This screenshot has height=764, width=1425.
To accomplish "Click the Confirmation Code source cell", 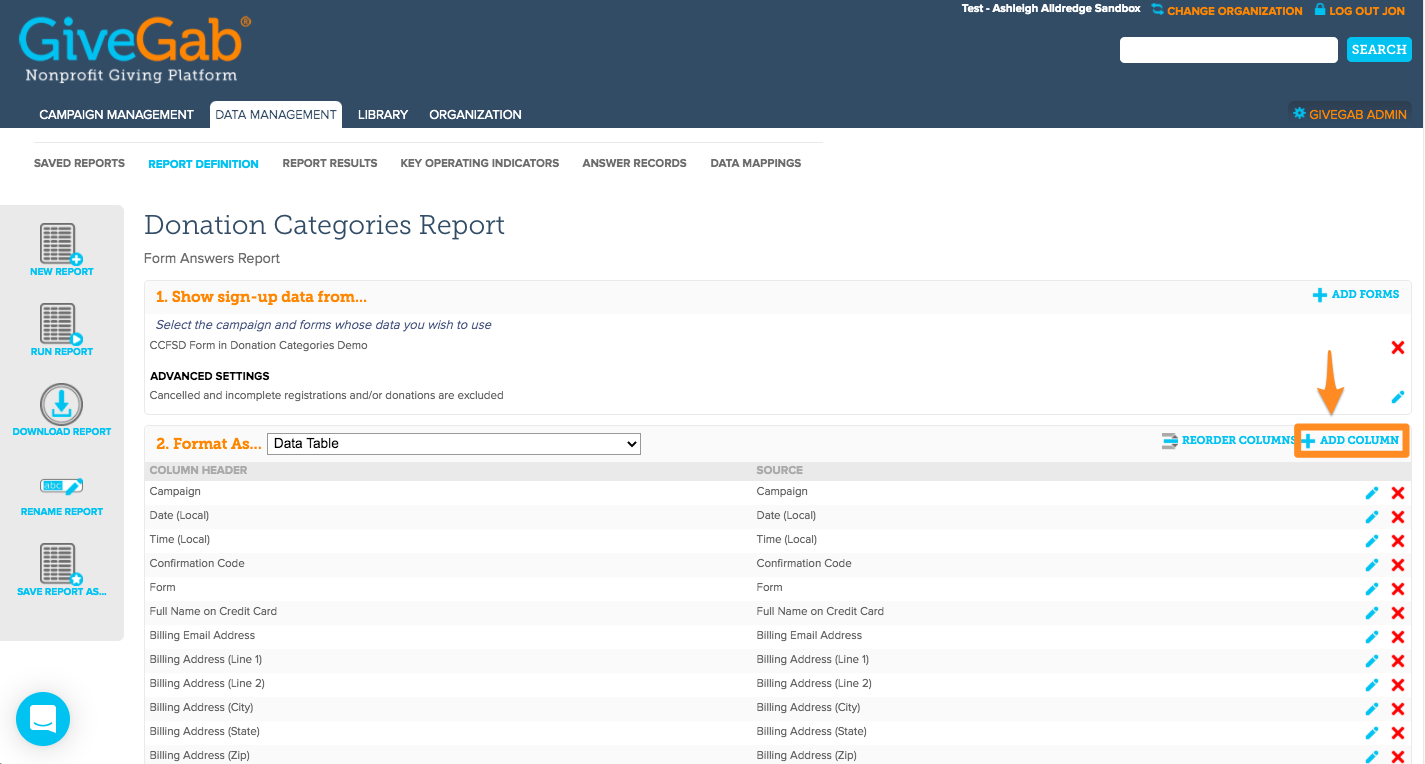I will (x=804, y=564).
